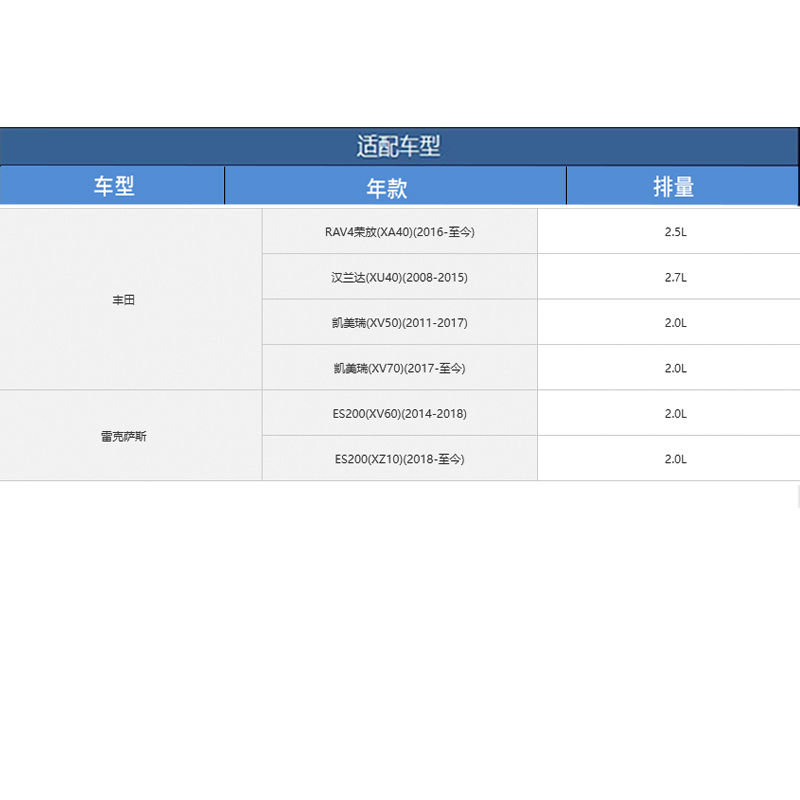Select 汉兰达(XU40)(2008-2015) row
The width and height of the screenshot is (800, 800).
coord(400,277)
